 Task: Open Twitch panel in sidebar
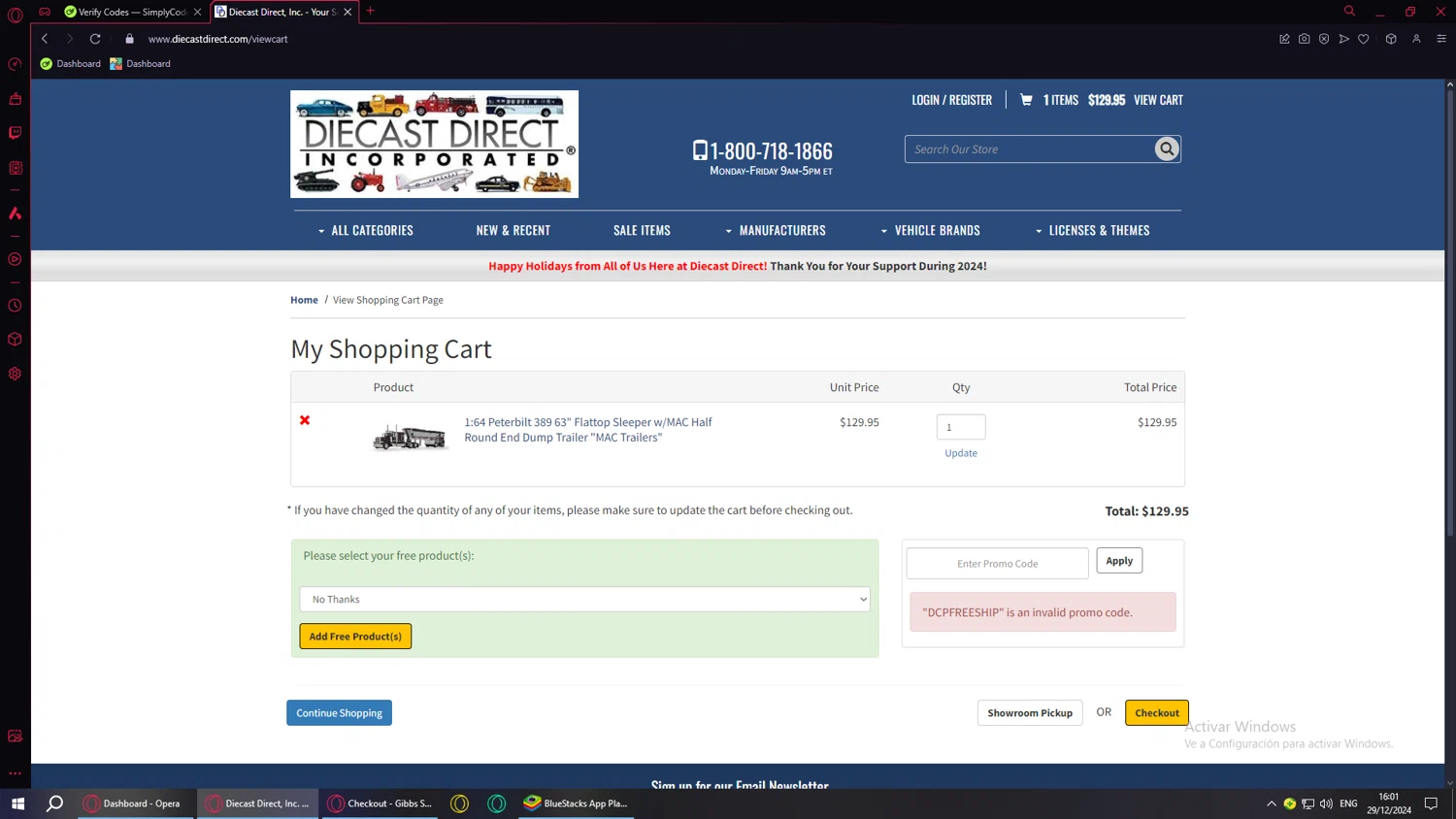15,133
